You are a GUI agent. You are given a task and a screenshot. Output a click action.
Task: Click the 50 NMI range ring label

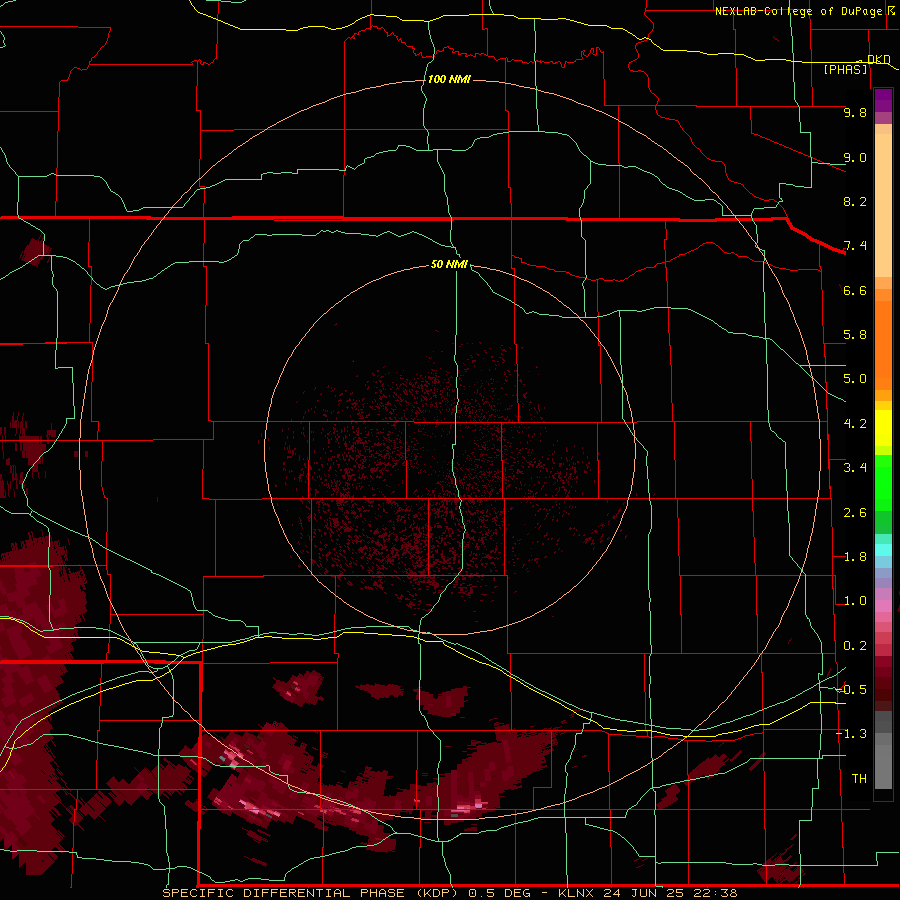coord(449,264)
